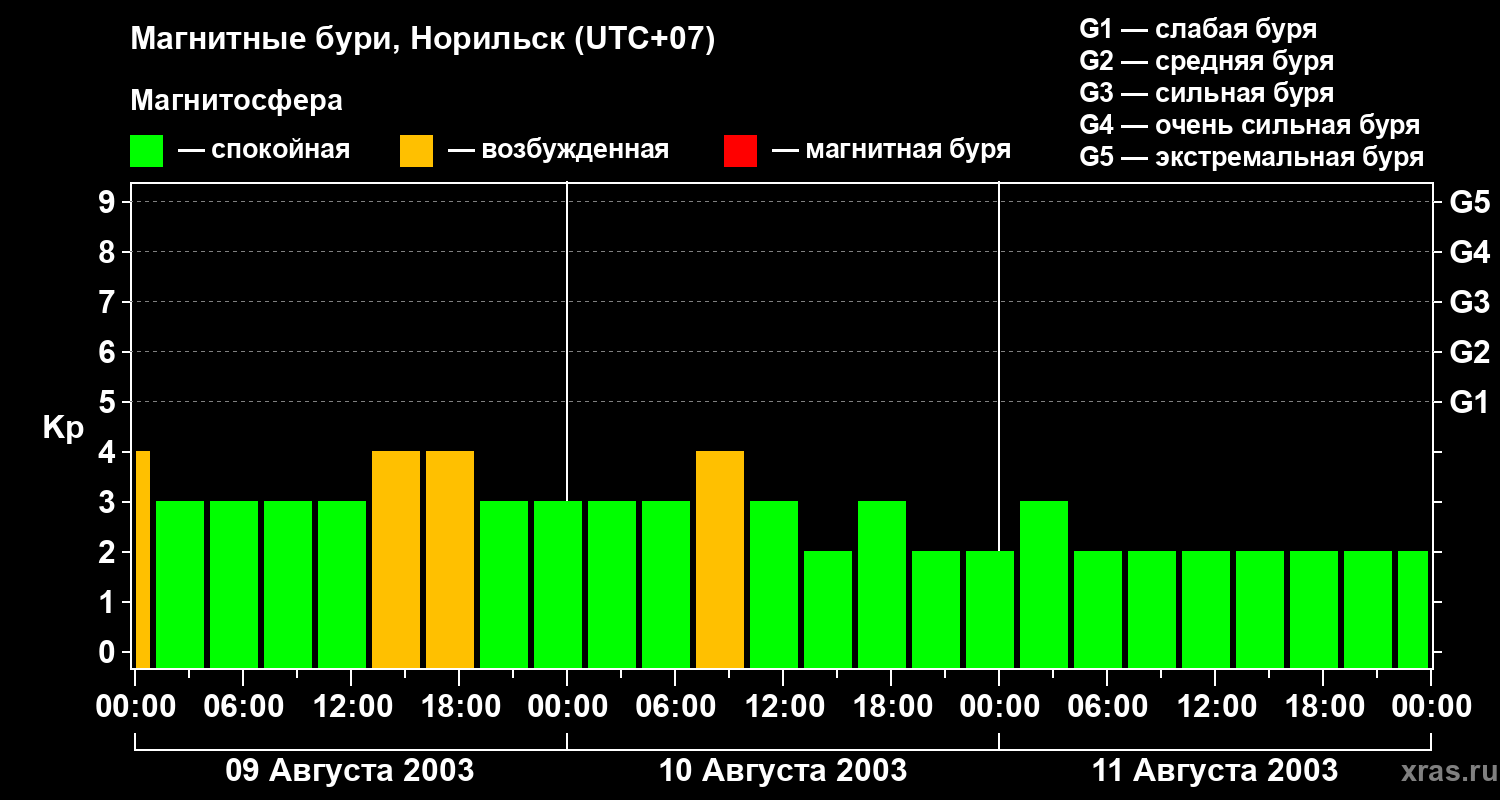
Task: Click the '06:00' time label under 11 Августа
Action: click(x=1107, y=707)
